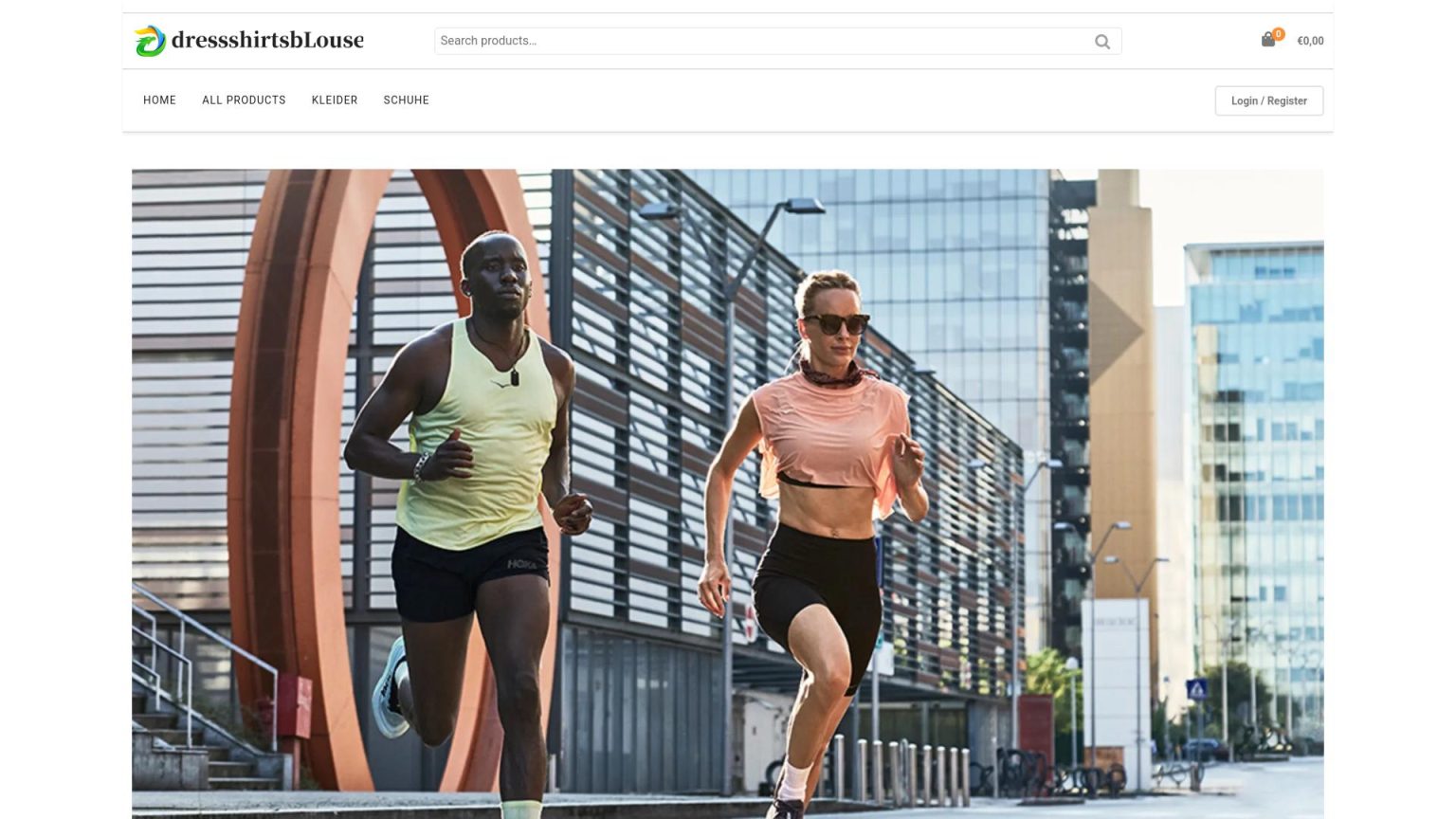
Task: Select the Kleider category menu item
Action: tap(335, 100)
